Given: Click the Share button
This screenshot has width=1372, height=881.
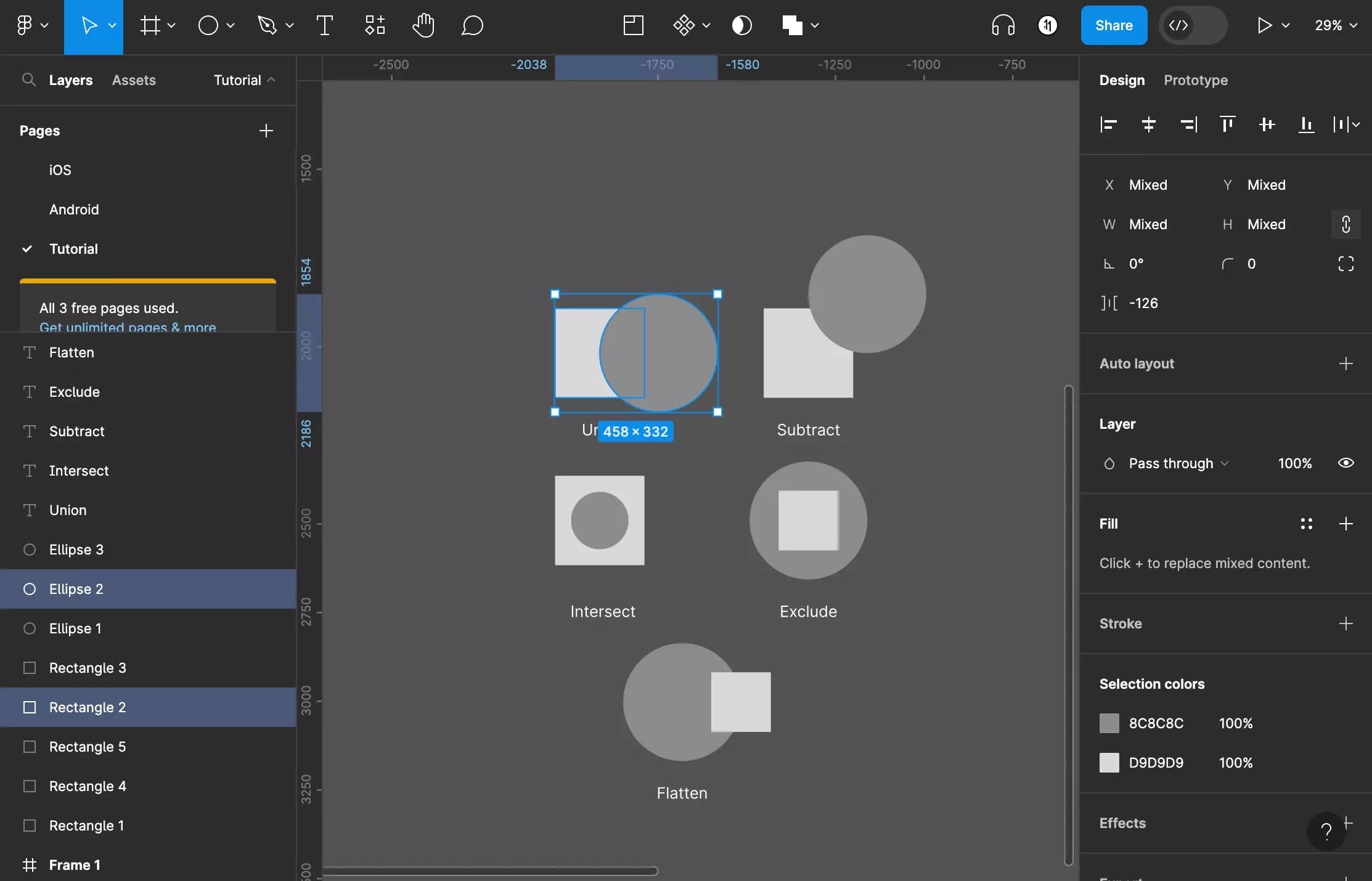Looking at the screenshot, I should (x=1114, y=26).
